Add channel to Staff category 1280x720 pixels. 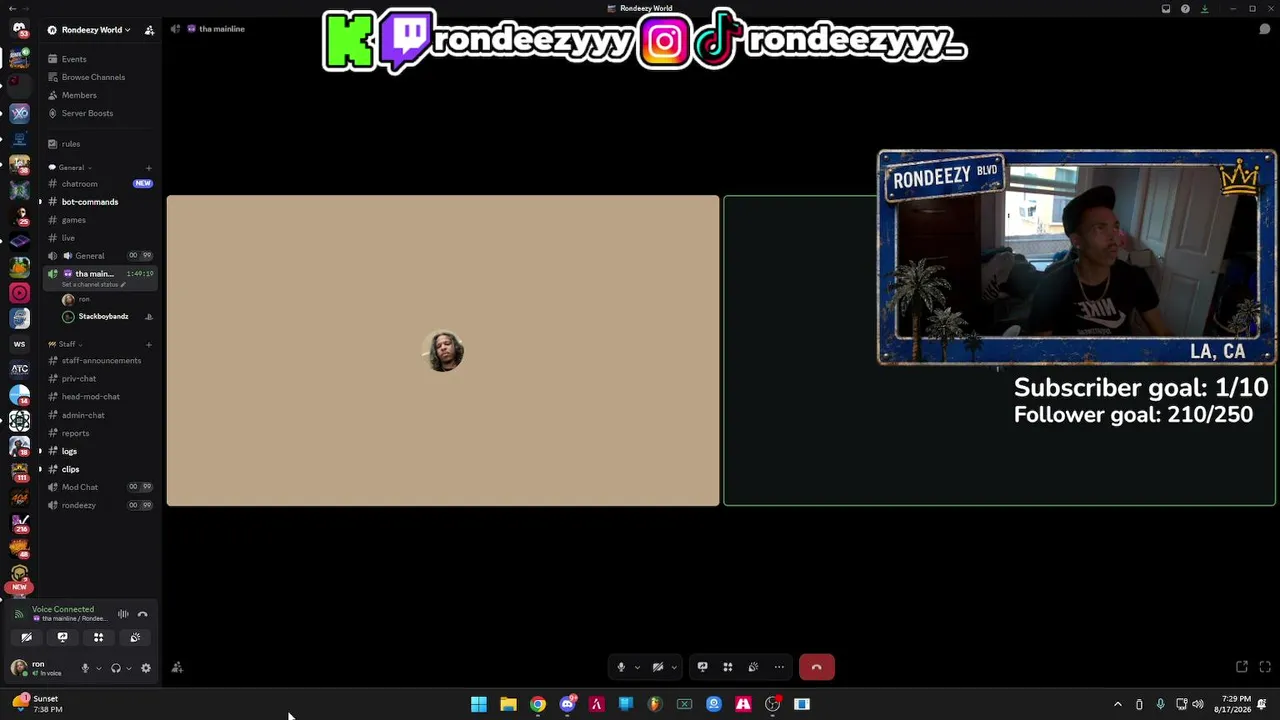tap(148, 344)
